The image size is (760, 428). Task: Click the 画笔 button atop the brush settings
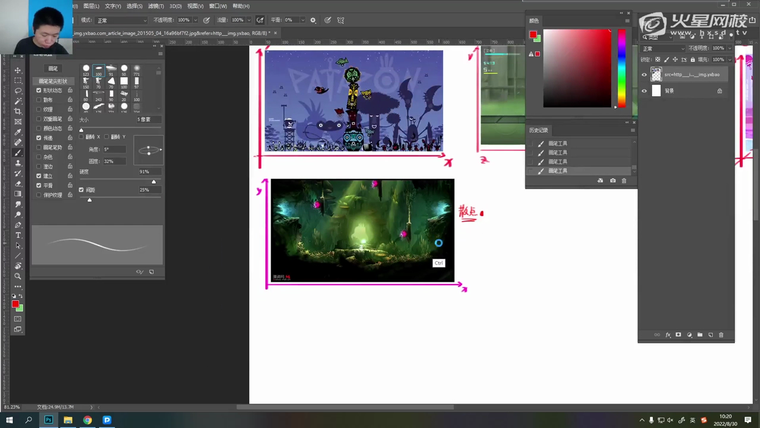pyautogui.click(x=52, y=68)
